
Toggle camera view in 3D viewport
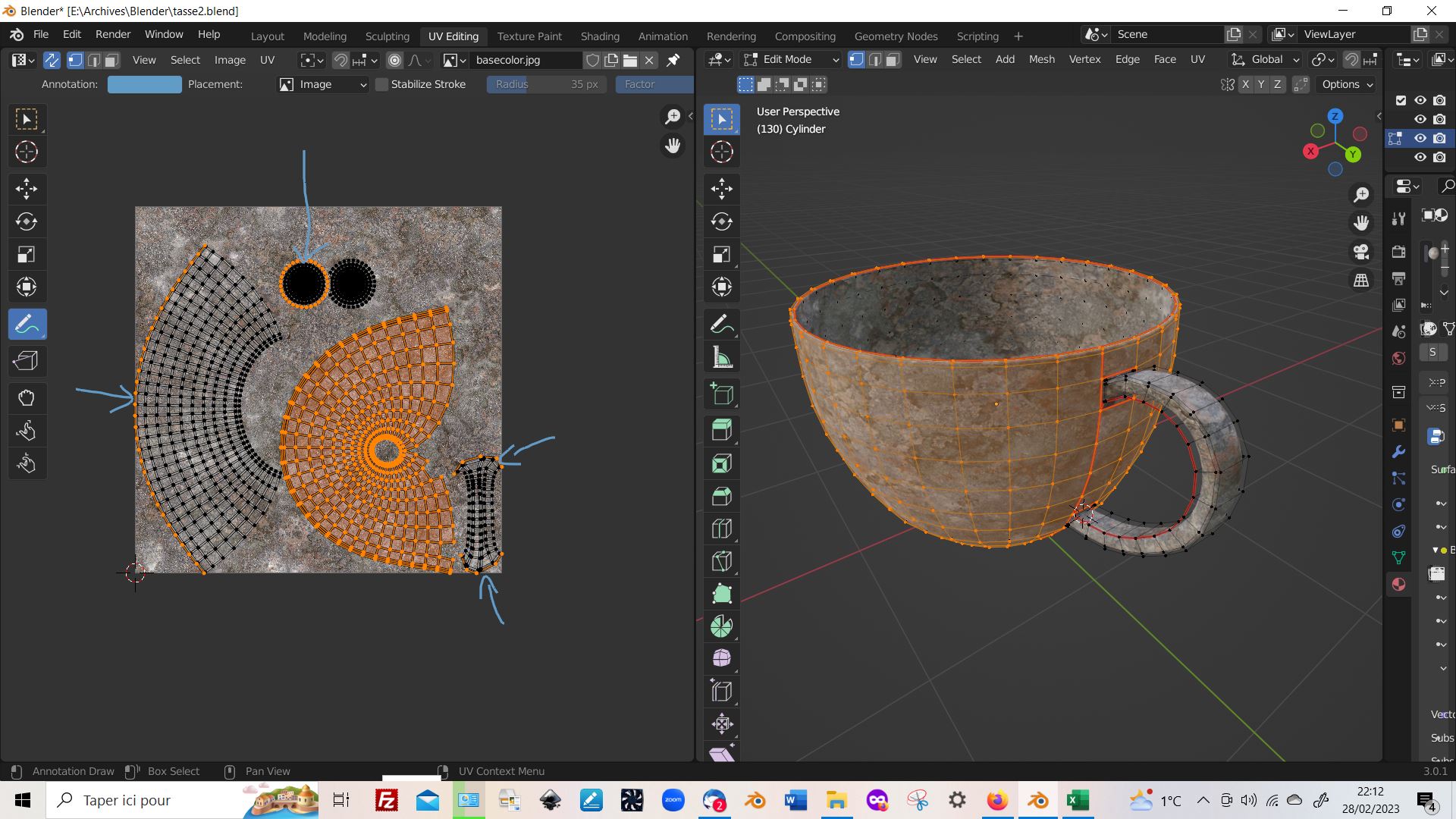[x=1361, y=252]
